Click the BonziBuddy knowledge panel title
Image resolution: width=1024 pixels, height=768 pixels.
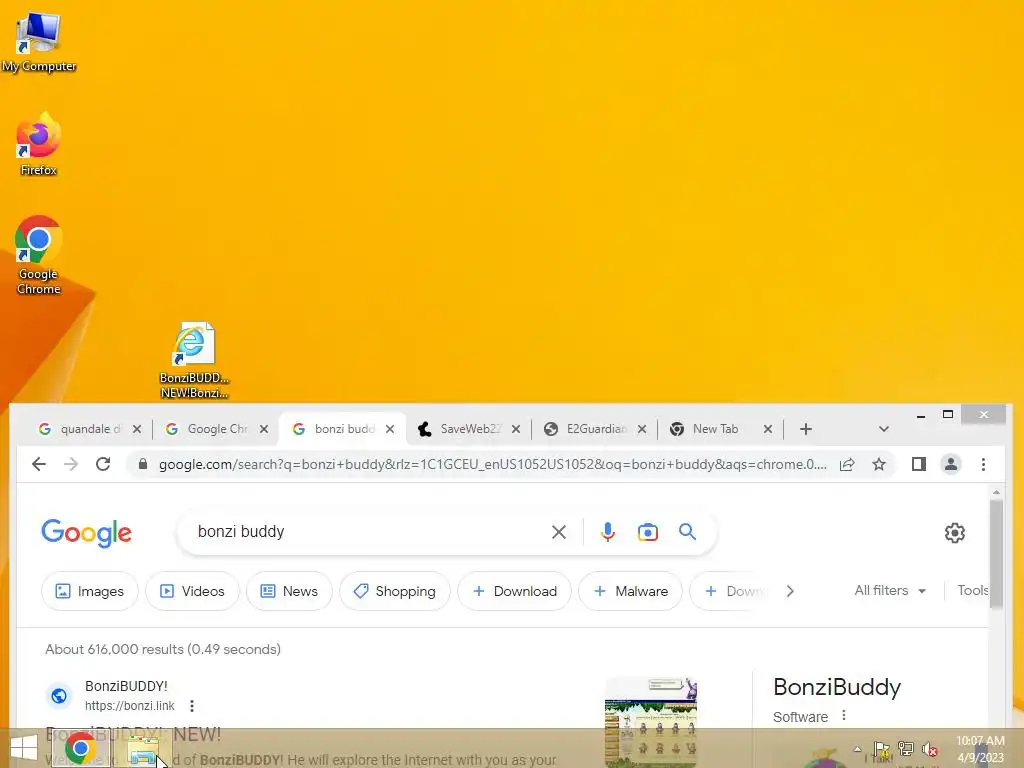(837, 687)
